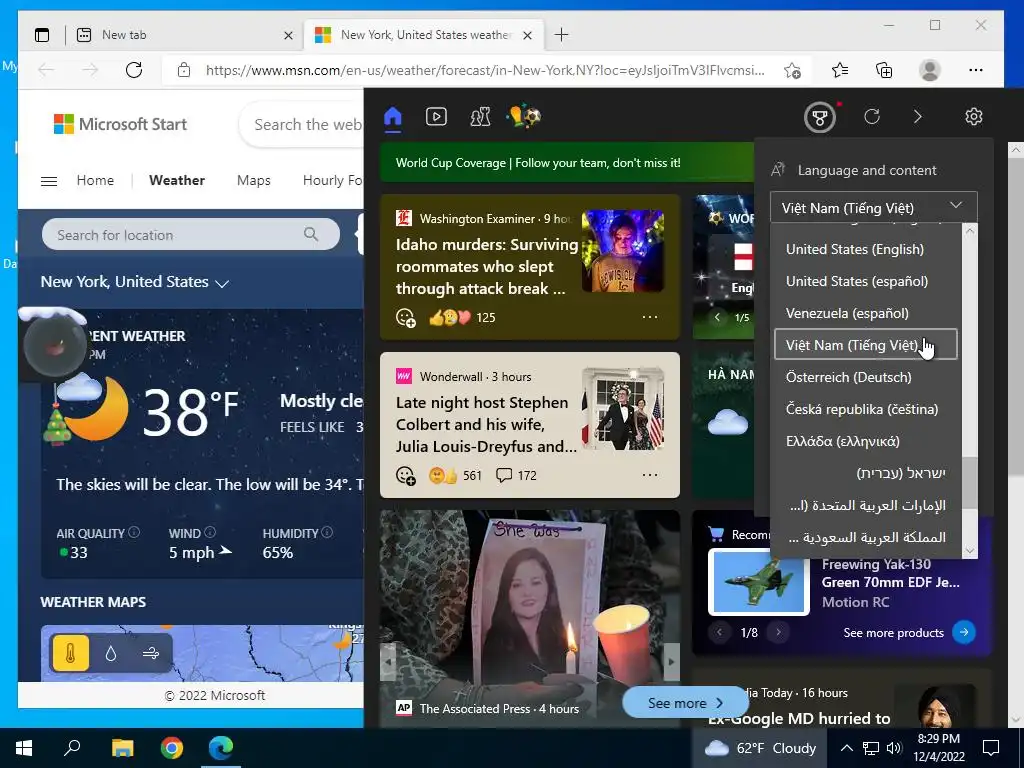Go to previous World Cup card slide
The image size is (1024, 768).
pos(718,317)
